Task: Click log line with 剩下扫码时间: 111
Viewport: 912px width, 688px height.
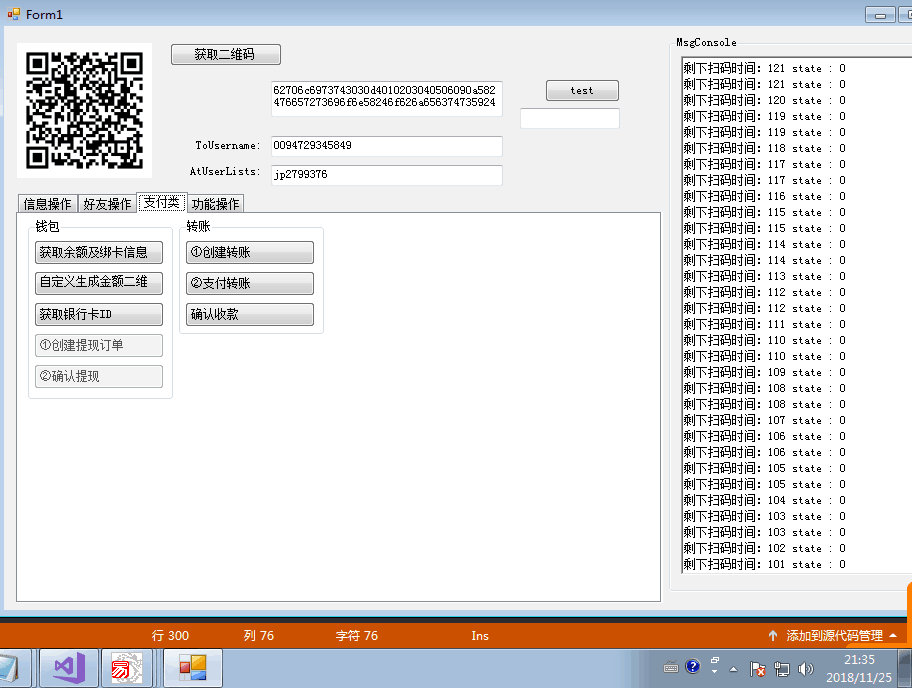Action: tap(764, 324)
